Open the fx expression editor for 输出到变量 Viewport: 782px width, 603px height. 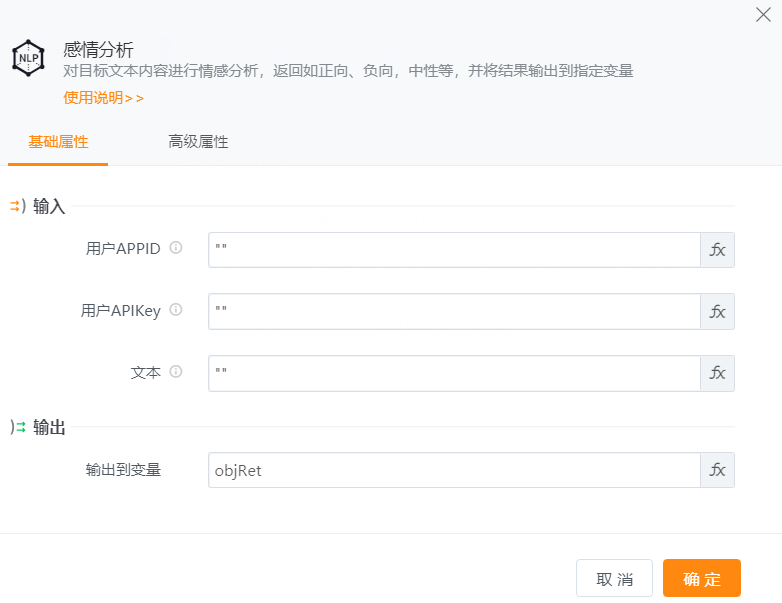717,470
